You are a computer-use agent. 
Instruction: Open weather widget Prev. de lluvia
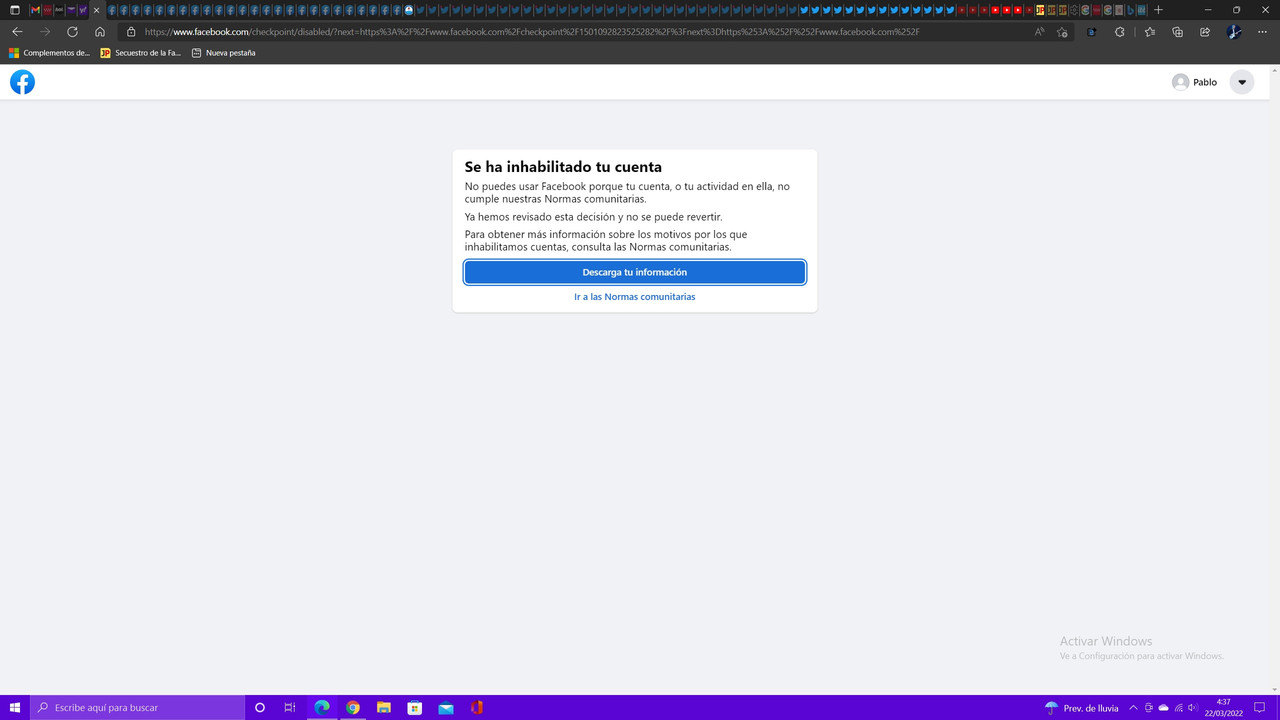point(1082,708)
